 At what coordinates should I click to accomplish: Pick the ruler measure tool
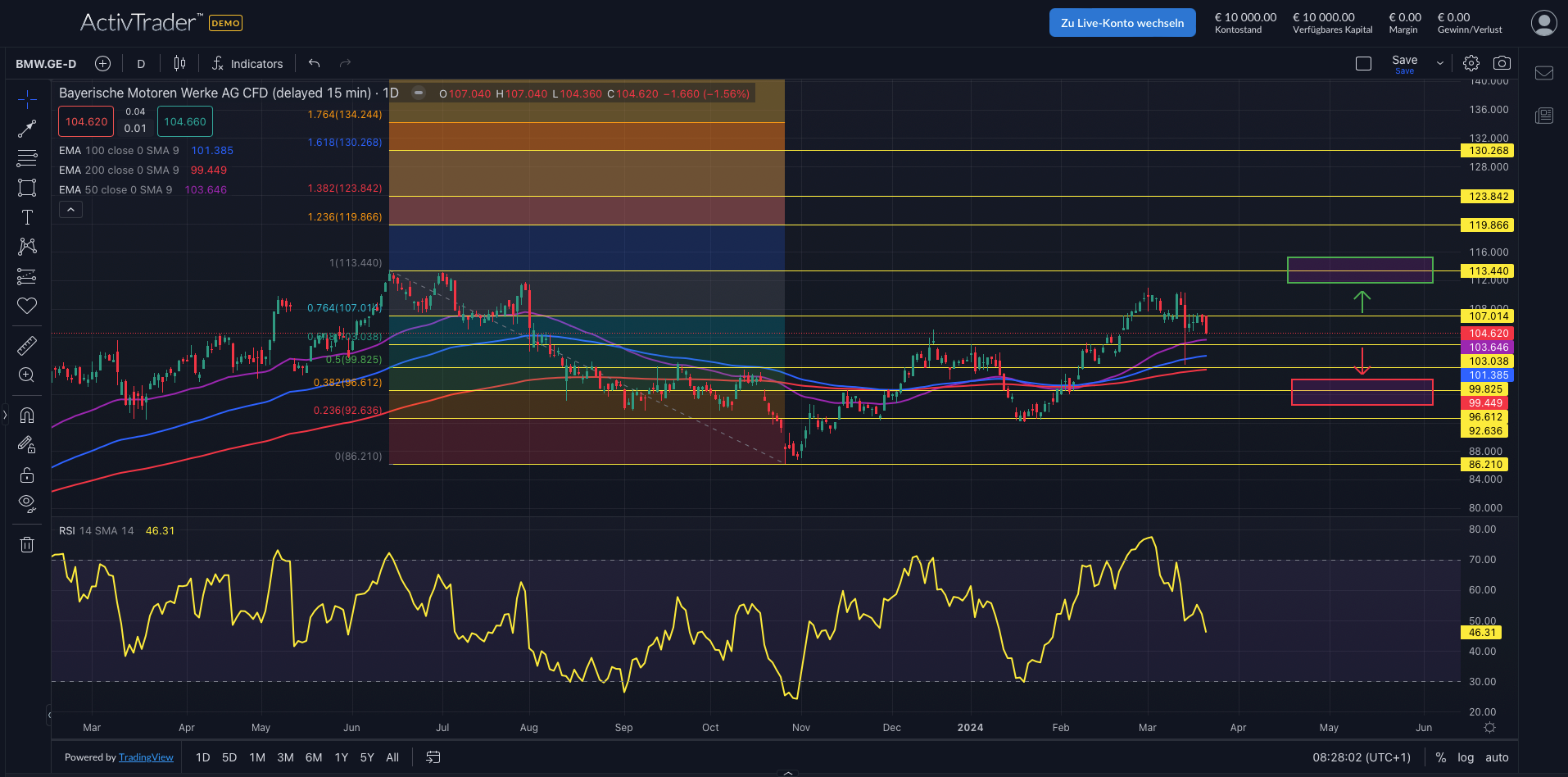(27, 345)
